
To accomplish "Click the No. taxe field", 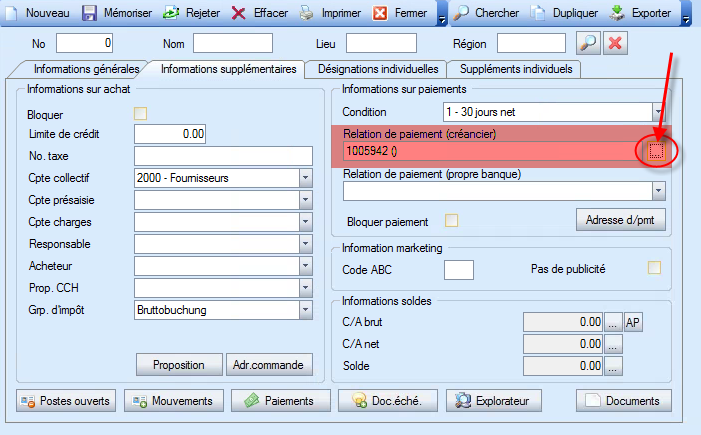I will pos(224,156).
